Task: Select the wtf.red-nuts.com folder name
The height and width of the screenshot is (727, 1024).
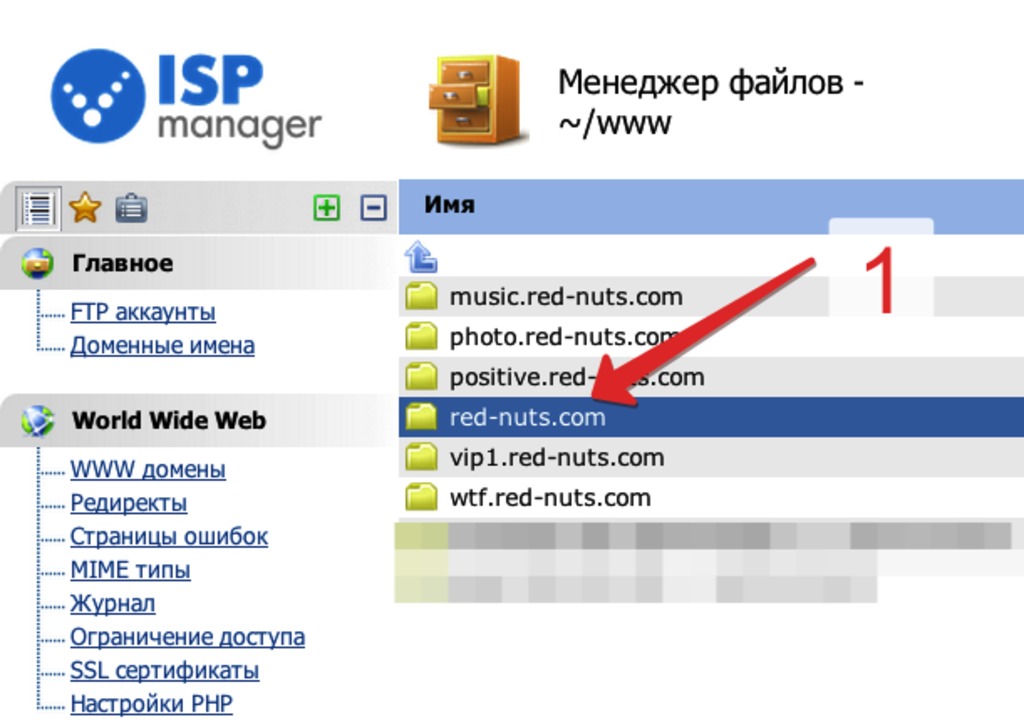Action: [550, 498]
